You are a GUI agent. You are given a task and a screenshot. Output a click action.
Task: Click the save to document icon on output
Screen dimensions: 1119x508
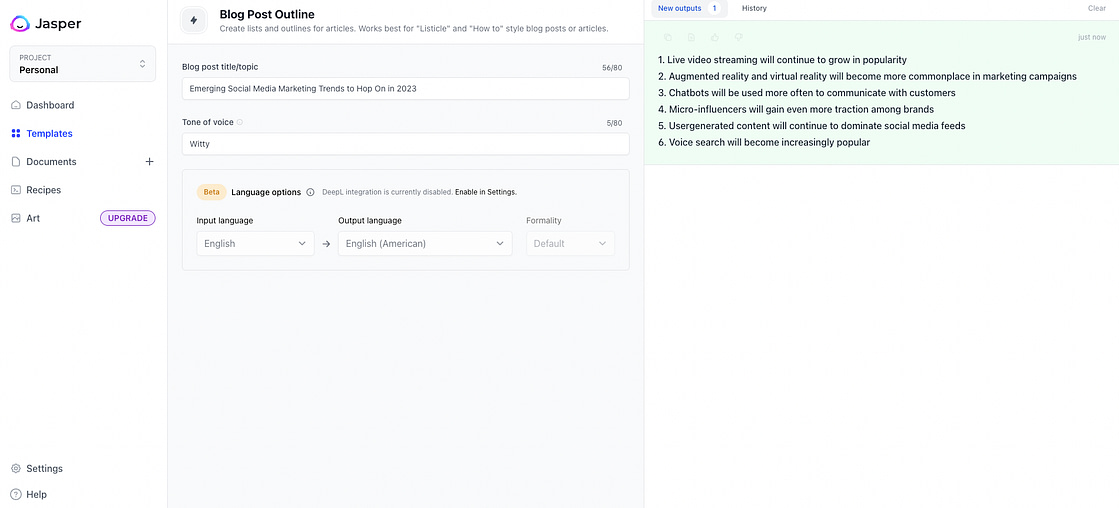pos(691,37)
